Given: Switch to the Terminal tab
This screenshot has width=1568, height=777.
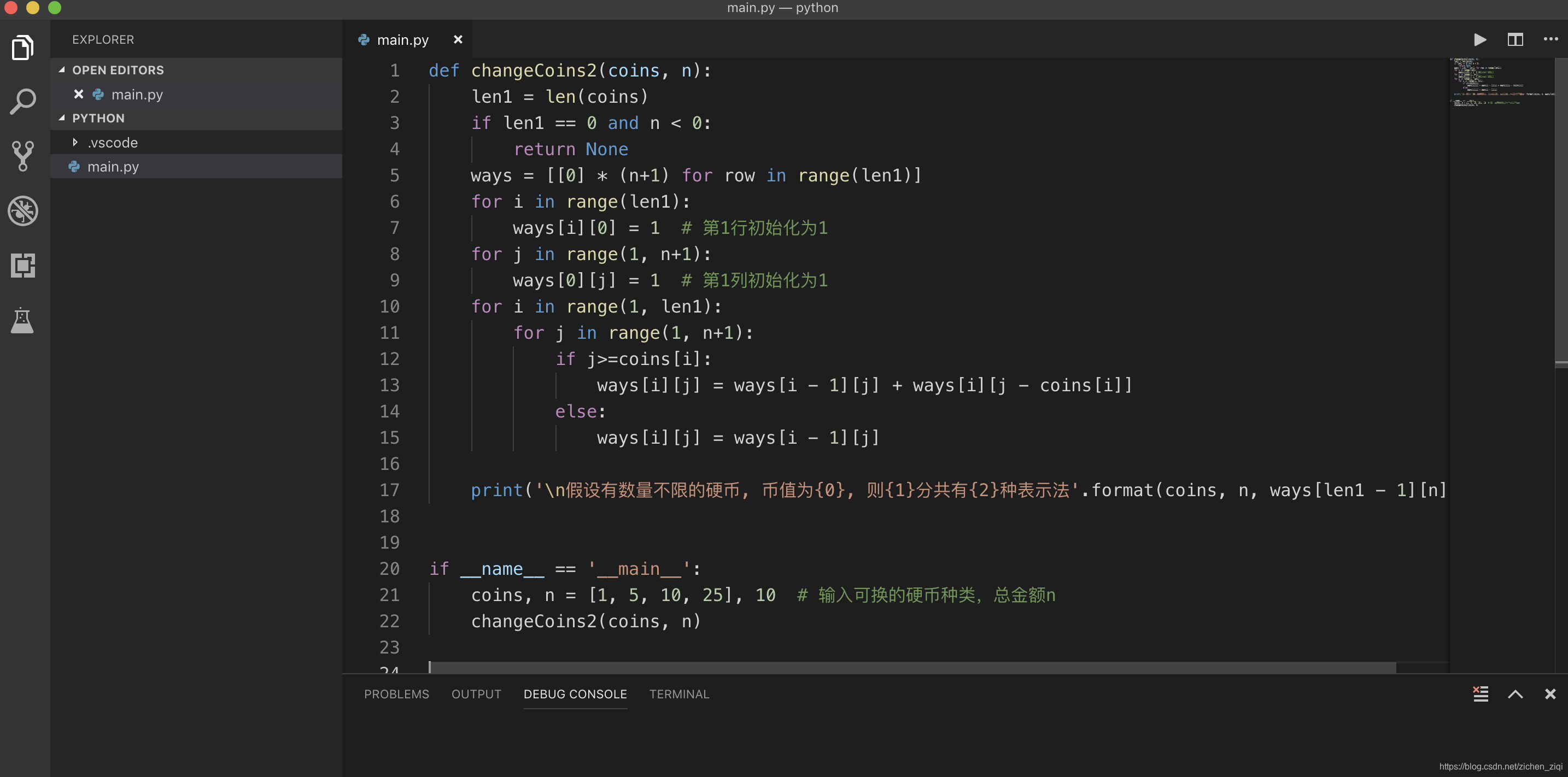Looking at the screenshot, I should pos(678,693).
